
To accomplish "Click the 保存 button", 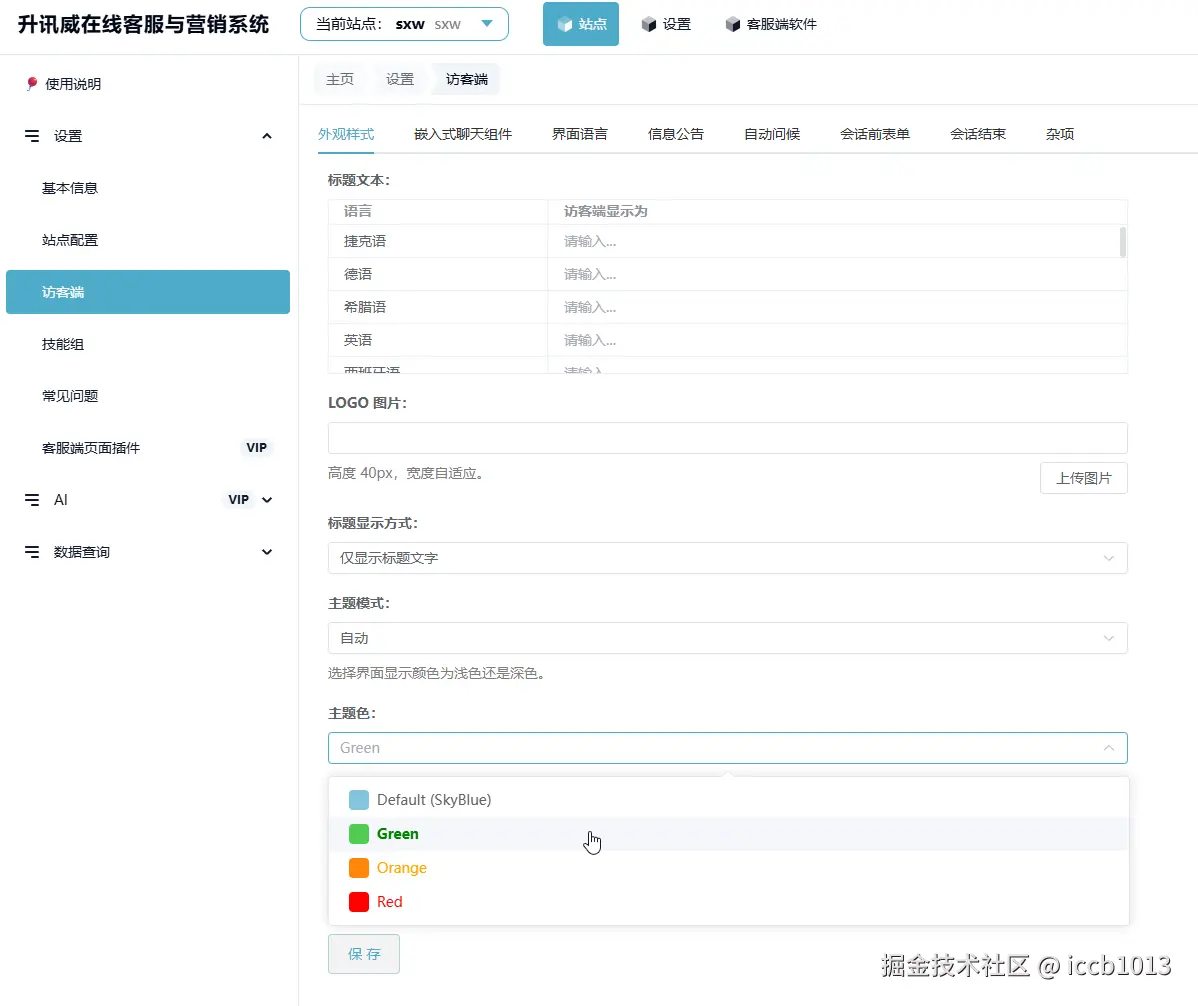I will (364, 954).
